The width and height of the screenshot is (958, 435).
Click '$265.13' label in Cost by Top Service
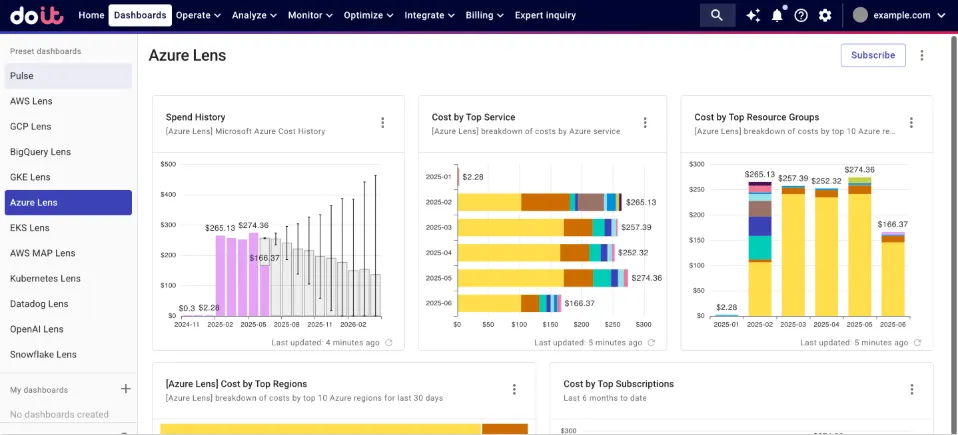tap(642, 202)
